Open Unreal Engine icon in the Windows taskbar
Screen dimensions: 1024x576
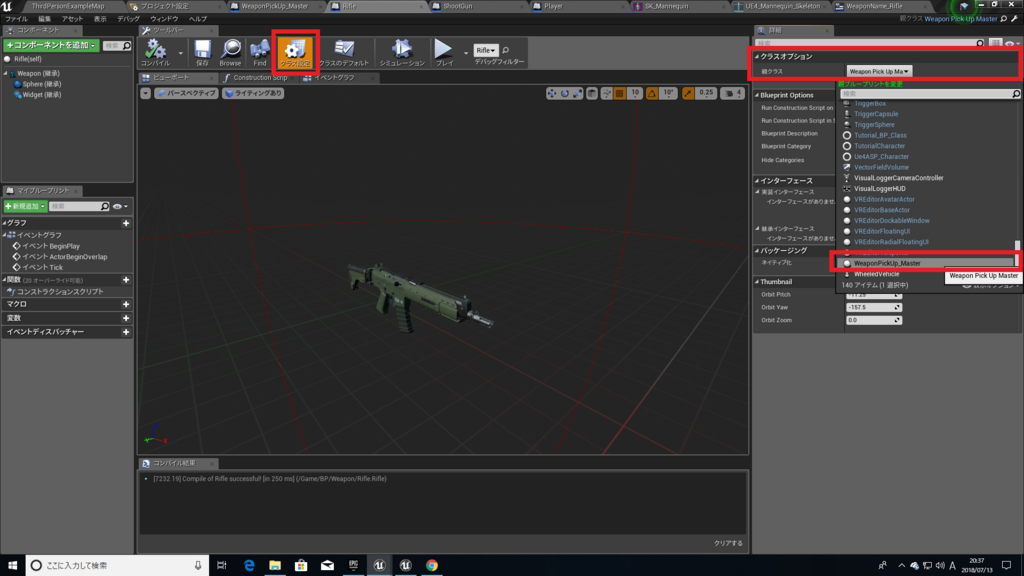point(379,566)
